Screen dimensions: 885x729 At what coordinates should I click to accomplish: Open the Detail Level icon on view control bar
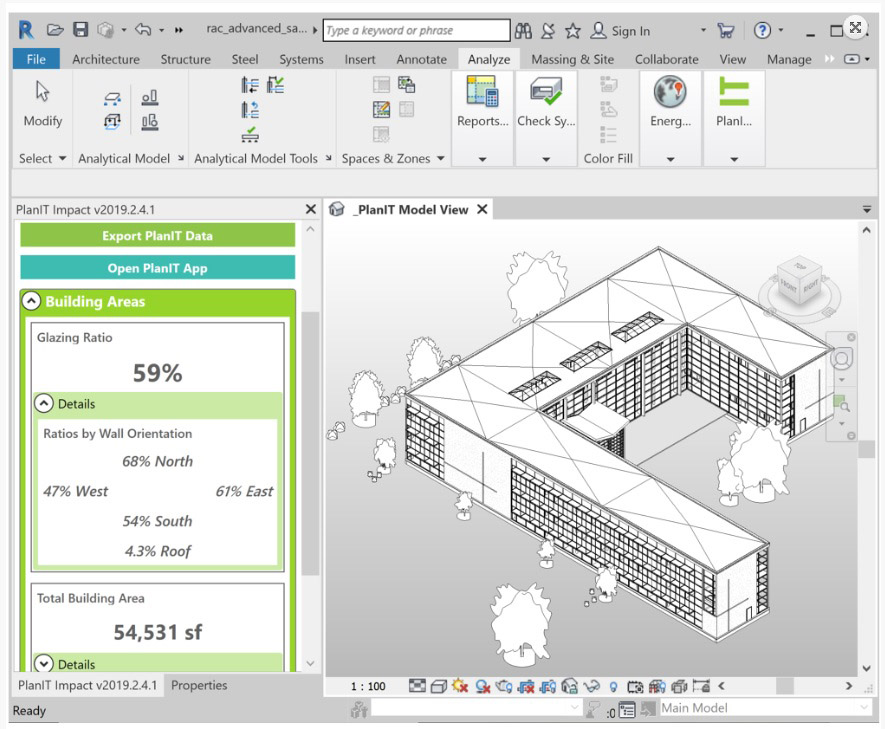(x=417, y=686)
